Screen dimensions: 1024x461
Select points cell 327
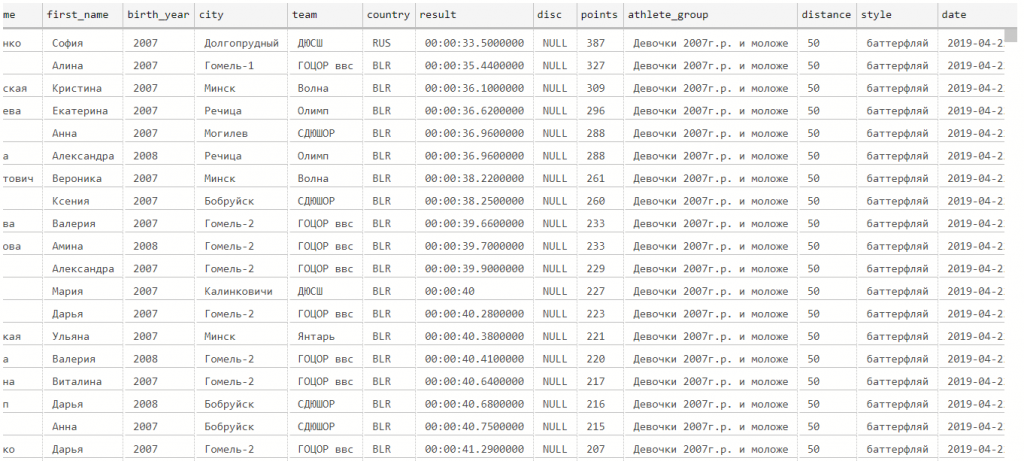point(596,66)
